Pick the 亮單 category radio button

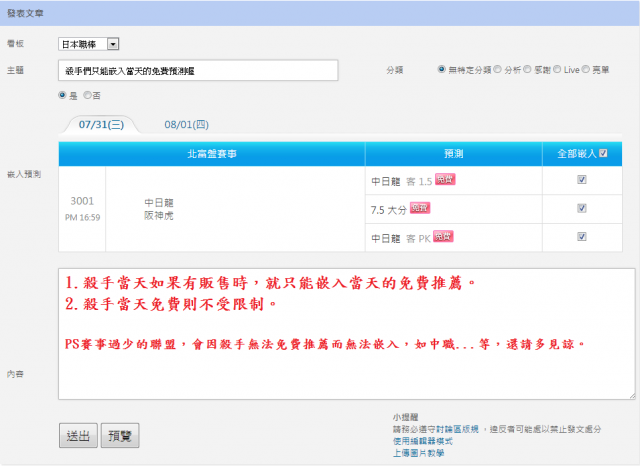tap(586, 70)
